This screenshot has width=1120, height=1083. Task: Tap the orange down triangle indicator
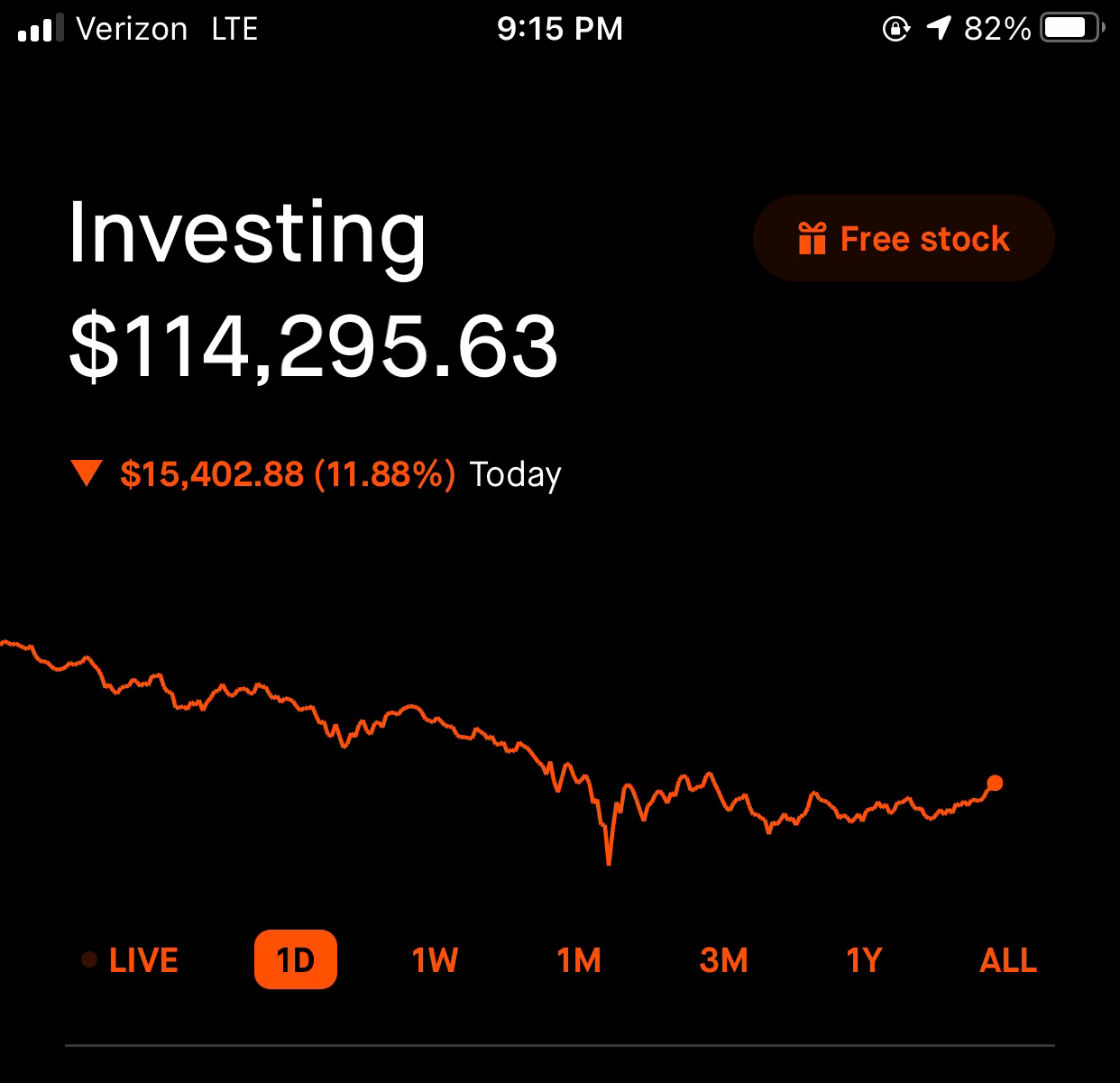pos(87,473)
